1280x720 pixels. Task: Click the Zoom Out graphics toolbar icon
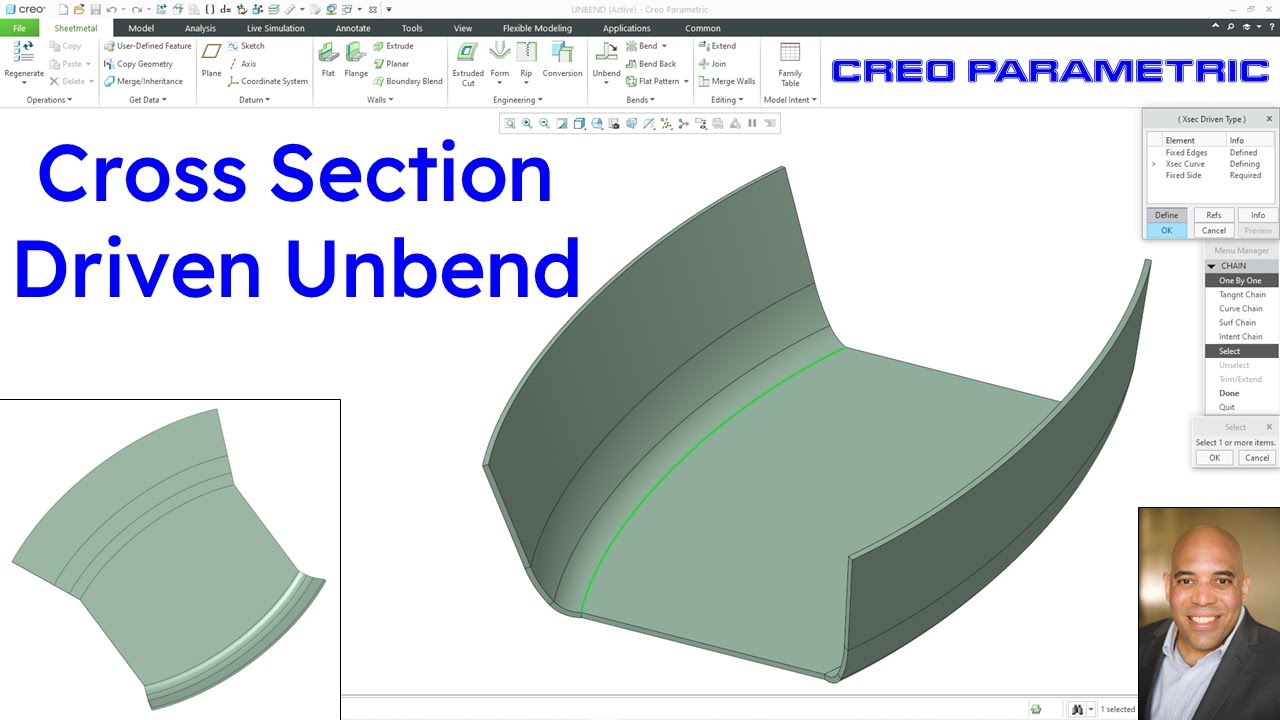[x=544, y=124]
